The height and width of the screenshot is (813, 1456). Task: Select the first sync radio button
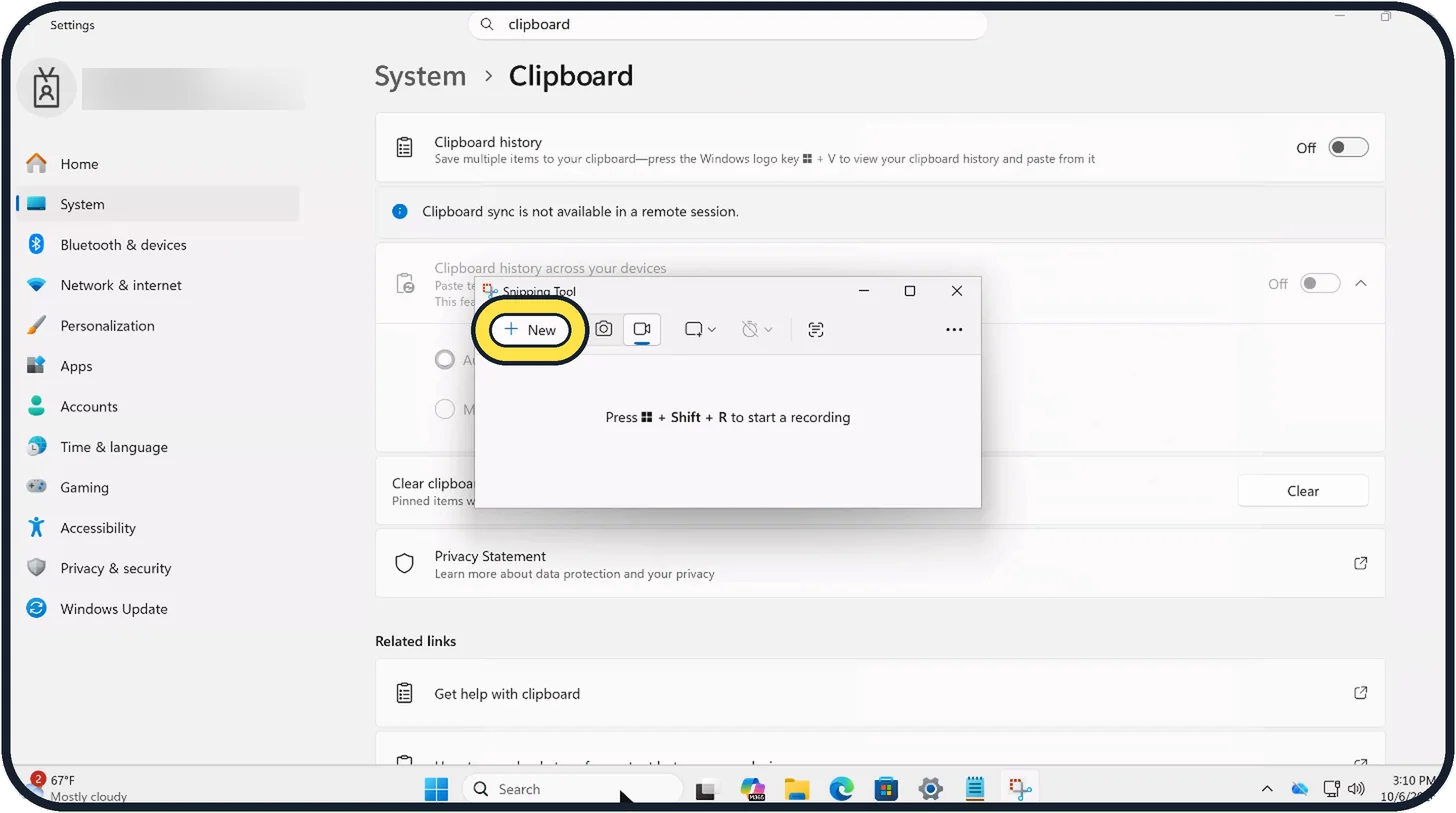(445, 359)
